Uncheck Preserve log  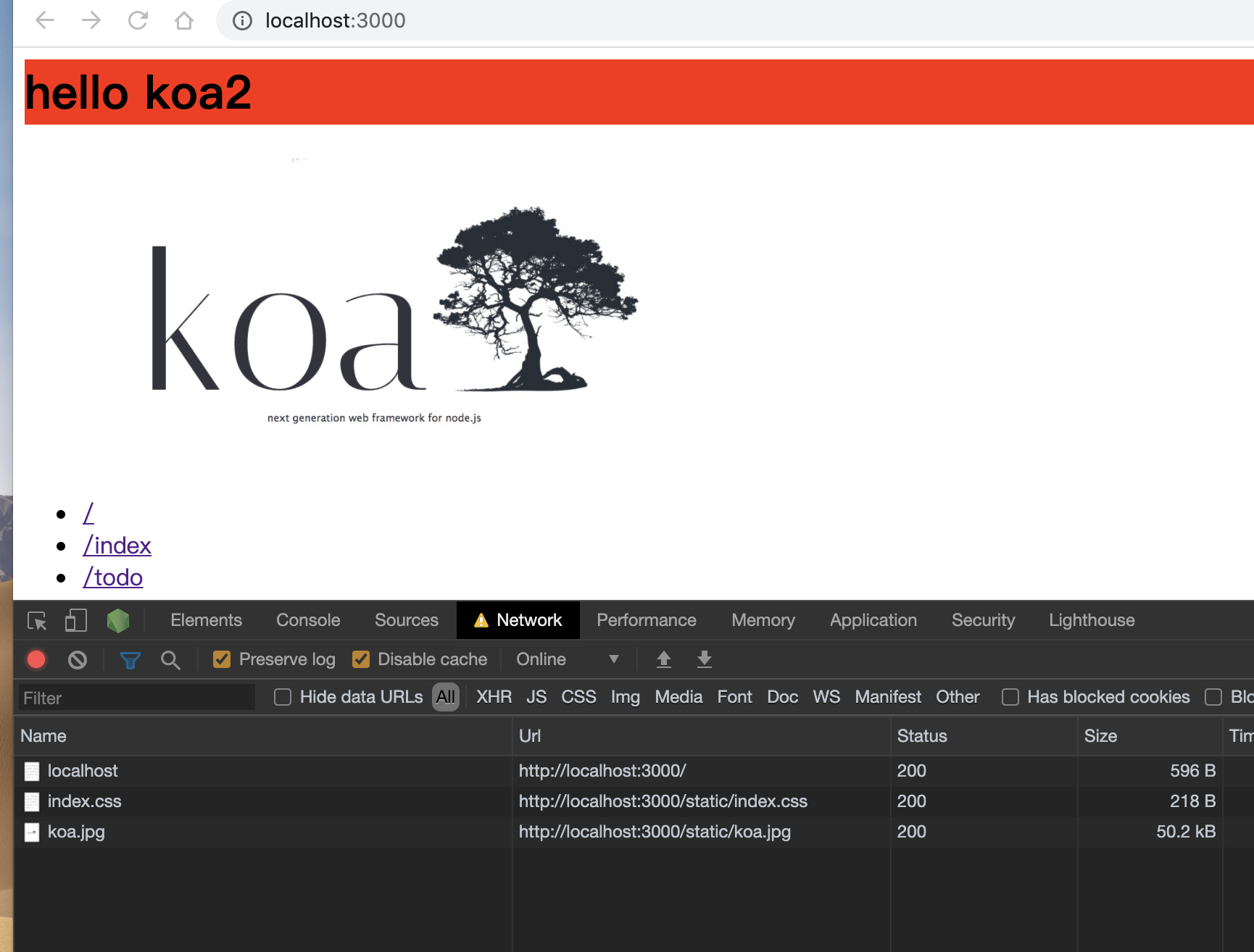click(222, 659)
